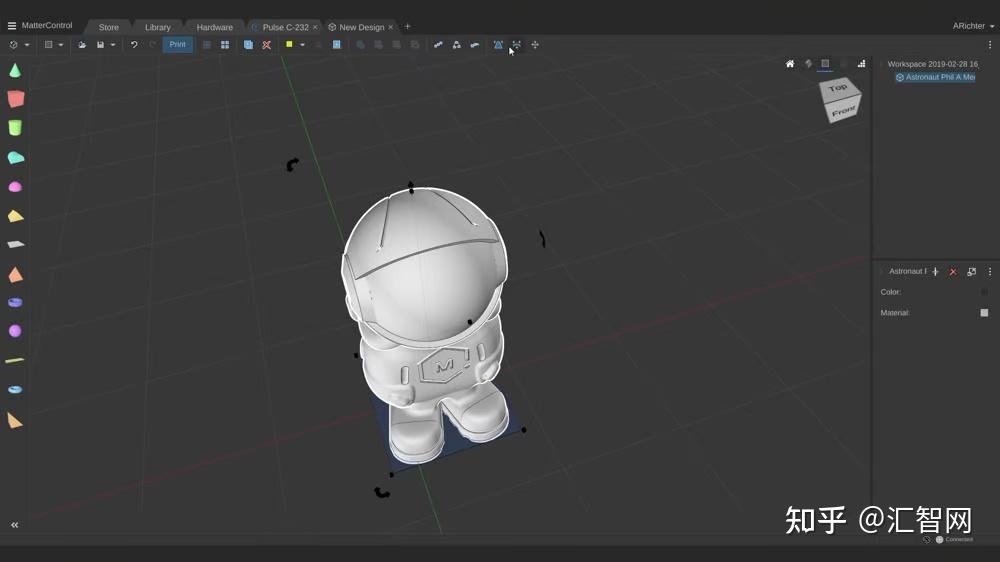Delete the Astronaut object using the red X
1000x562 pixels.
pyautogui.click(x=953, y=272)
